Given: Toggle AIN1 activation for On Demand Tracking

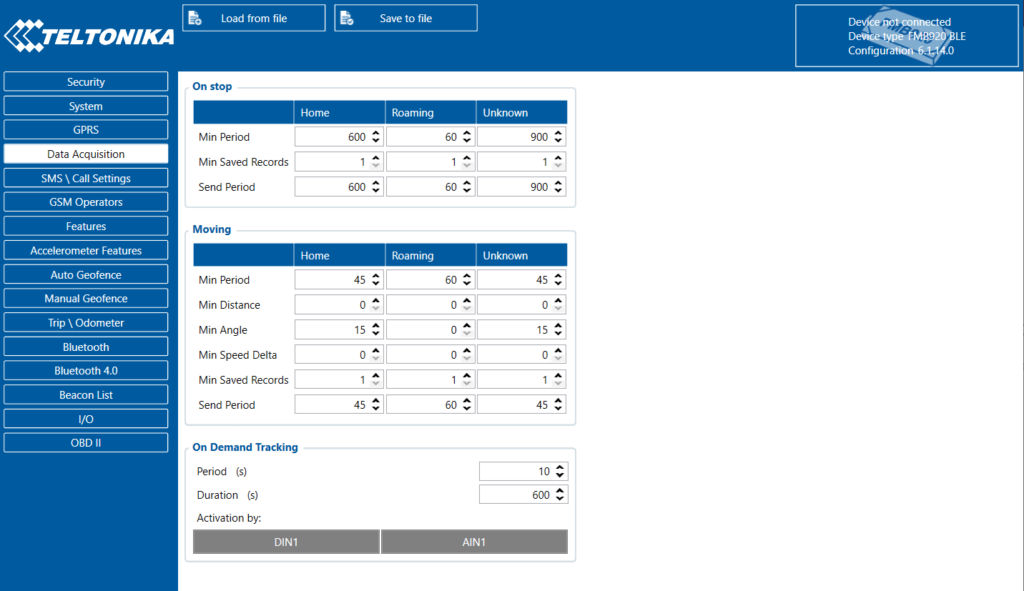Looking at the screenshot, I should tap(474, 542).
